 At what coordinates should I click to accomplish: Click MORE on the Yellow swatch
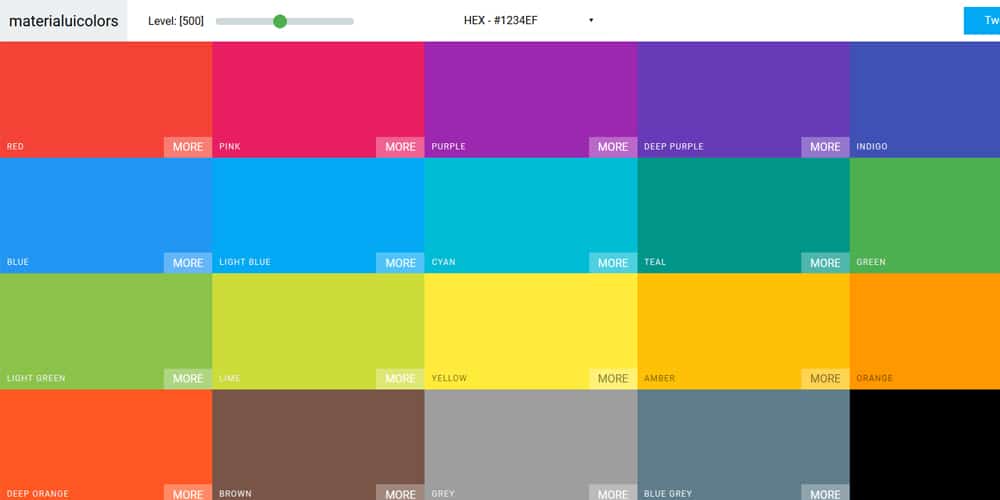pyautogui.click(x=613, y=379)
